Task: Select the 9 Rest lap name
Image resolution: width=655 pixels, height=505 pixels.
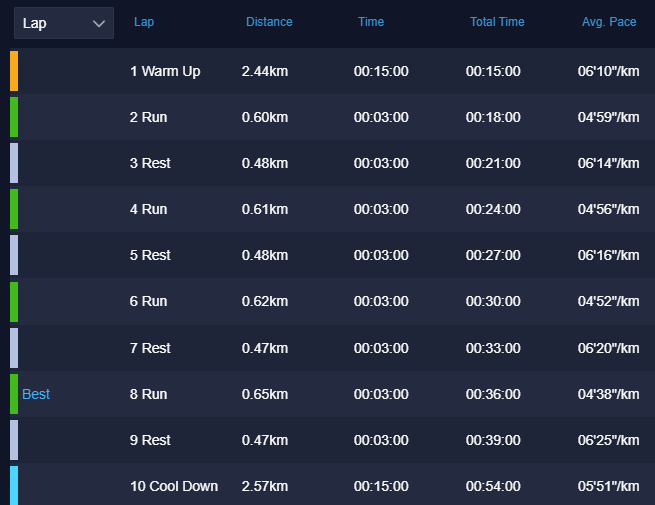Action: (150, 440)
